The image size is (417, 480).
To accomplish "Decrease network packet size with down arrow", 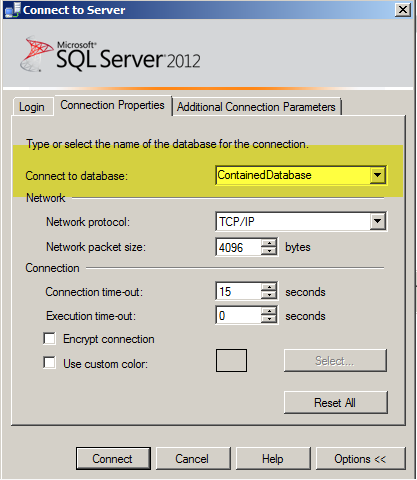I will click(x=269, y=251).
